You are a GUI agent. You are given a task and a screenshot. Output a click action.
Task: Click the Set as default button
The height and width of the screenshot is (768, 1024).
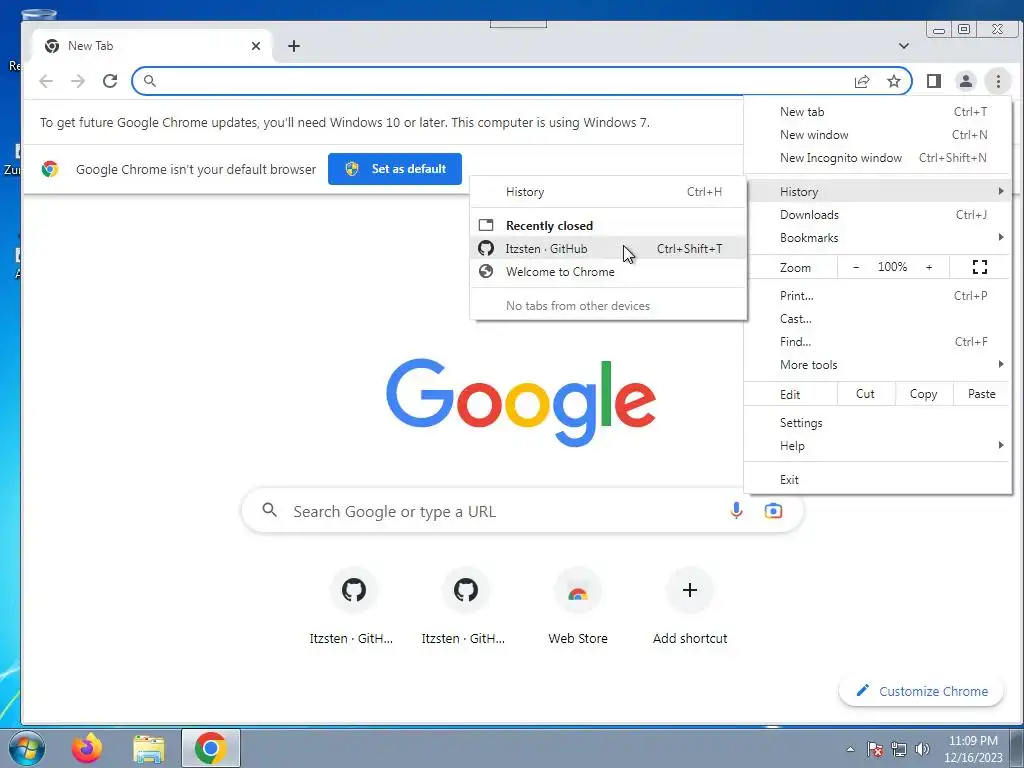tap(394, 169)
